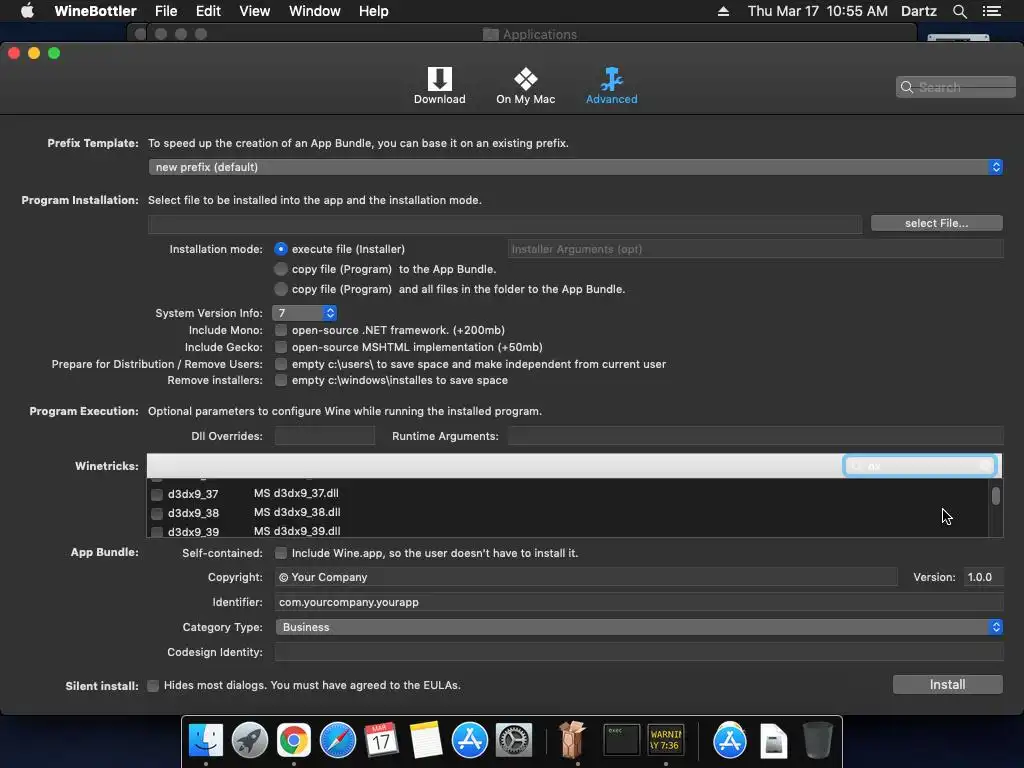Viewport: 1024px width, 768px height.
Task: Open the App Store icon beside Notes in Dock
Action: pos(470,740)
